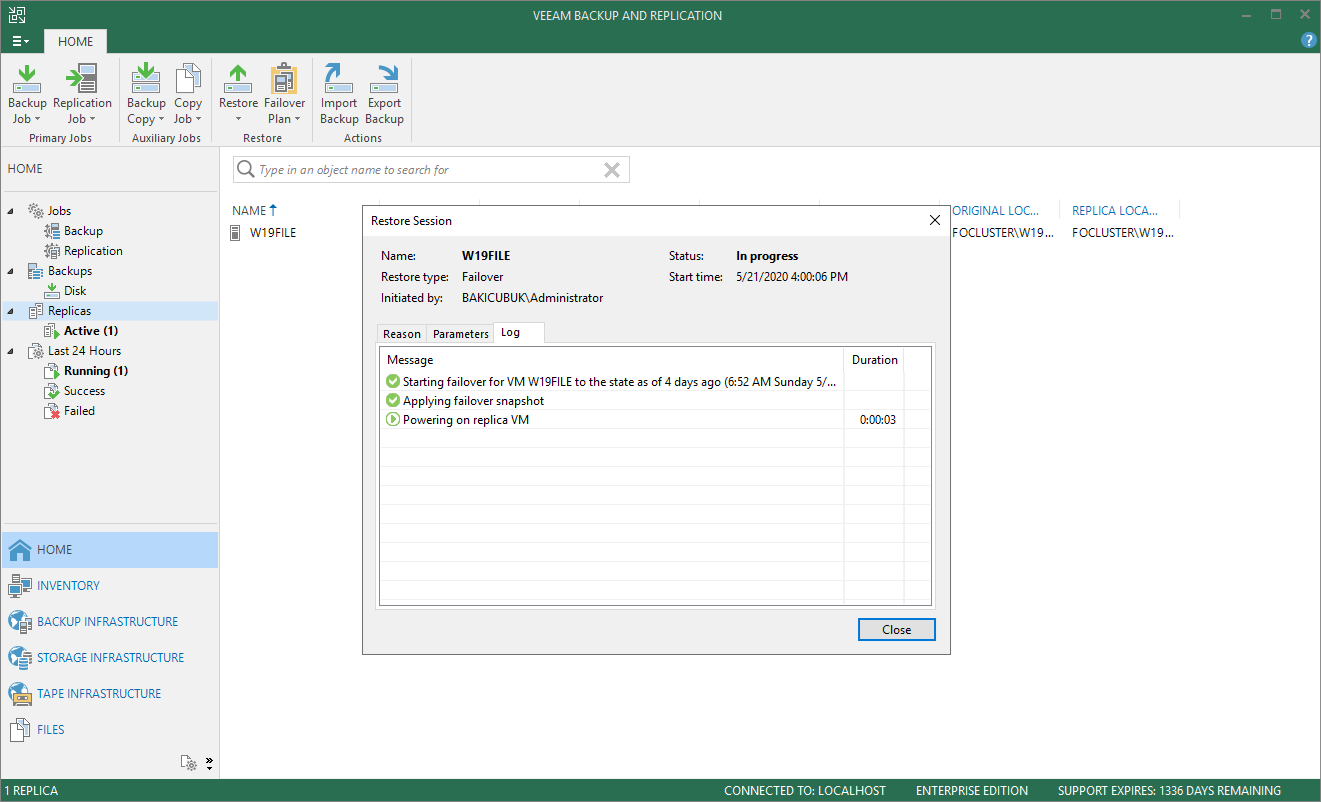Collapse the Backups tree node
The width and height of the screenshot is (1321, 802).
(12, 271)
